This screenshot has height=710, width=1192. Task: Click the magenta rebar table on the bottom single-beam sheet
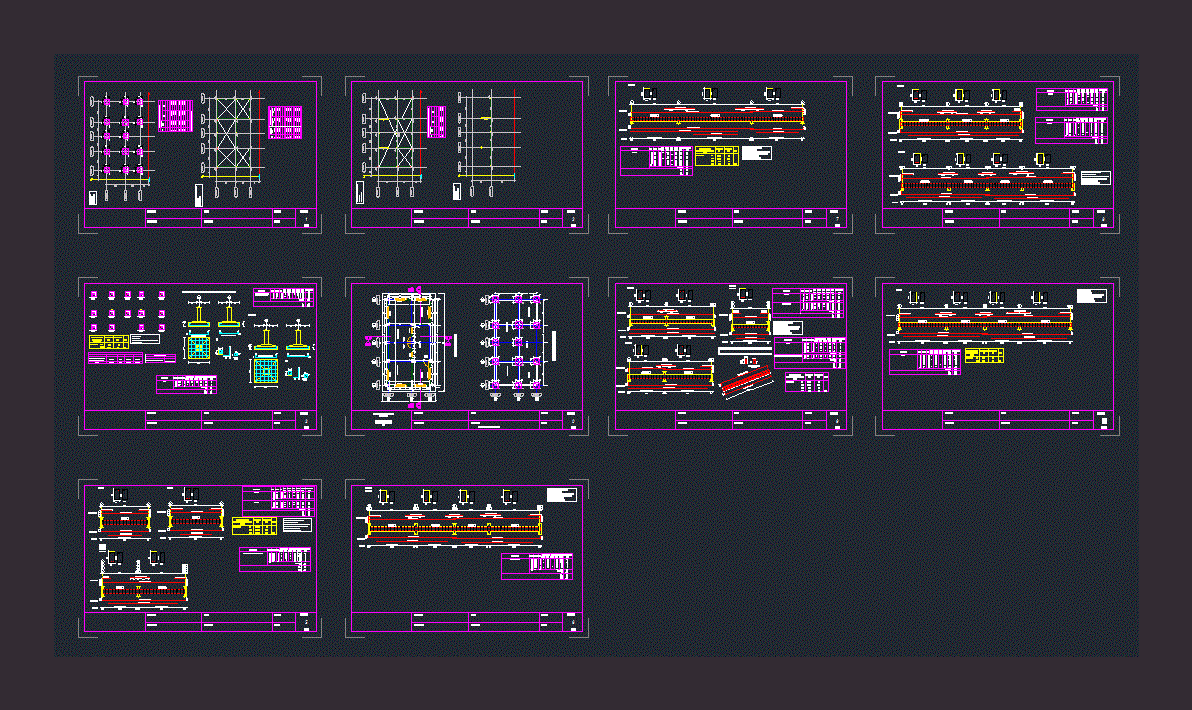point(537,567)
